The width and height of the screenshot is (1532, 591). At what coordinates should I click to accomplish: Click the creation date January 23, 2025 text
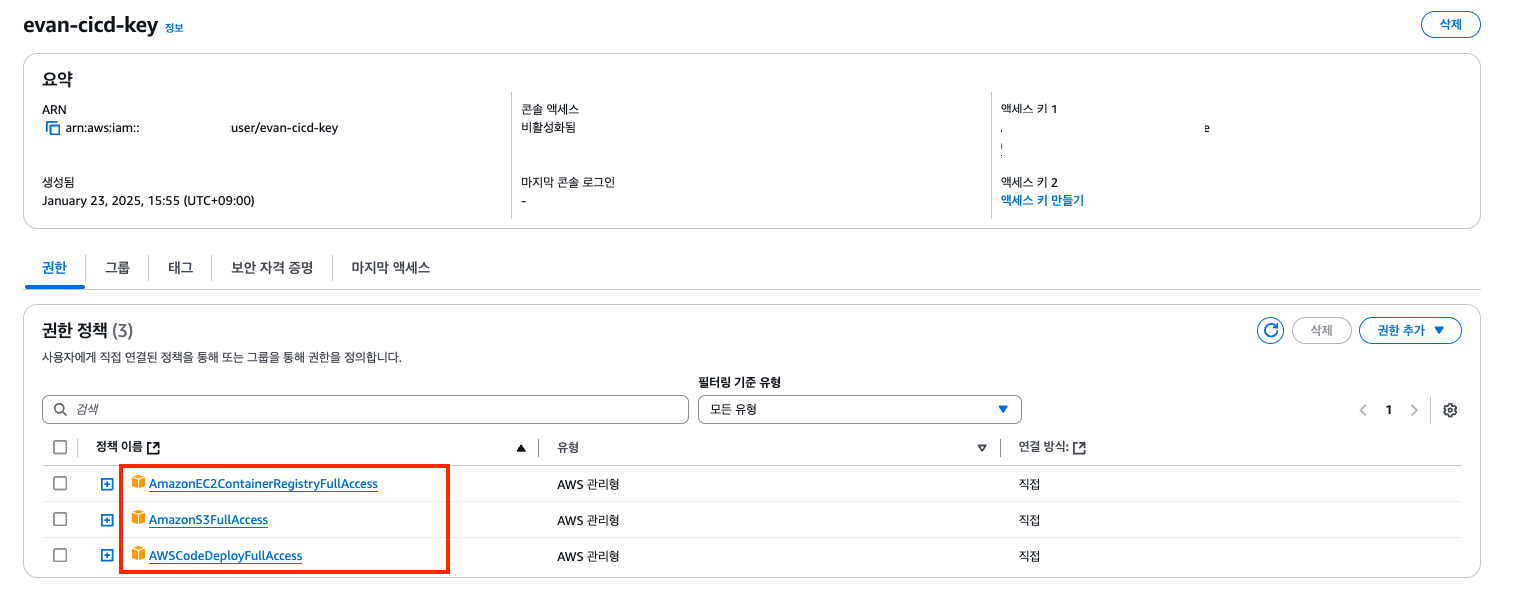click(x=148, y=200)
